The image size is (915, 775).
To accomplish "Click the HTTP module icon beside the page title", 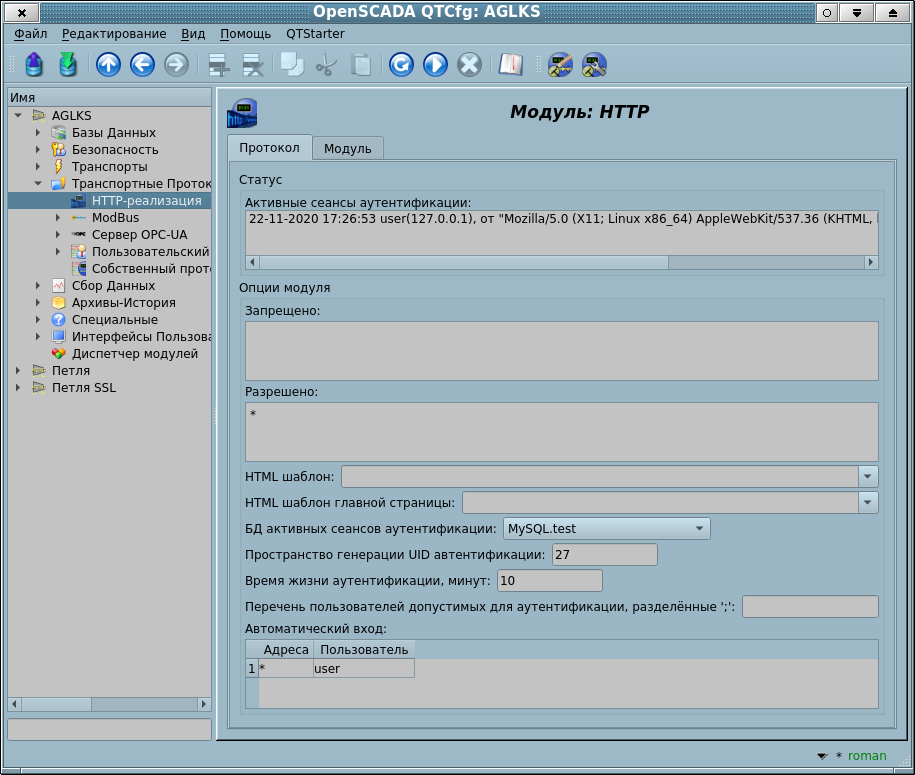I will [x=243, y=113].
